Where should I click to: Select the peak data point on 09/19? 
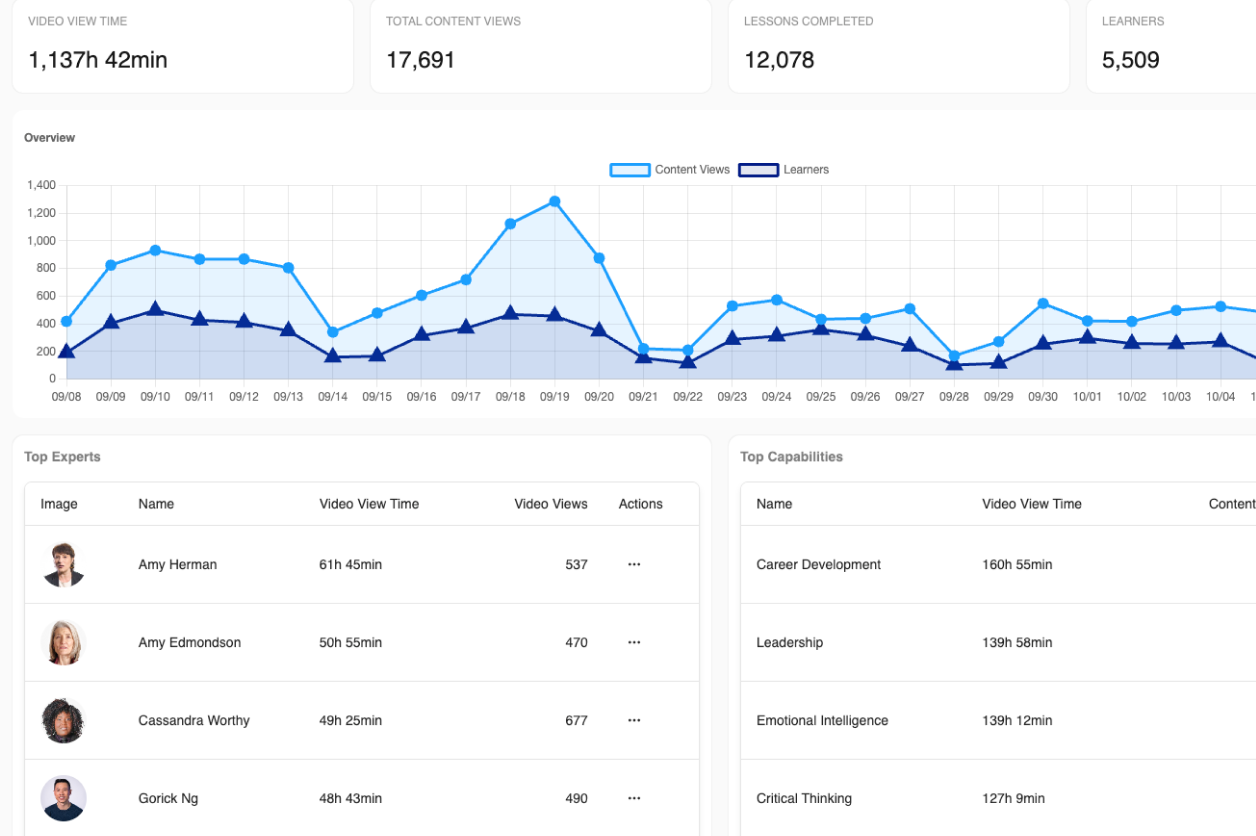click(555, 202)
